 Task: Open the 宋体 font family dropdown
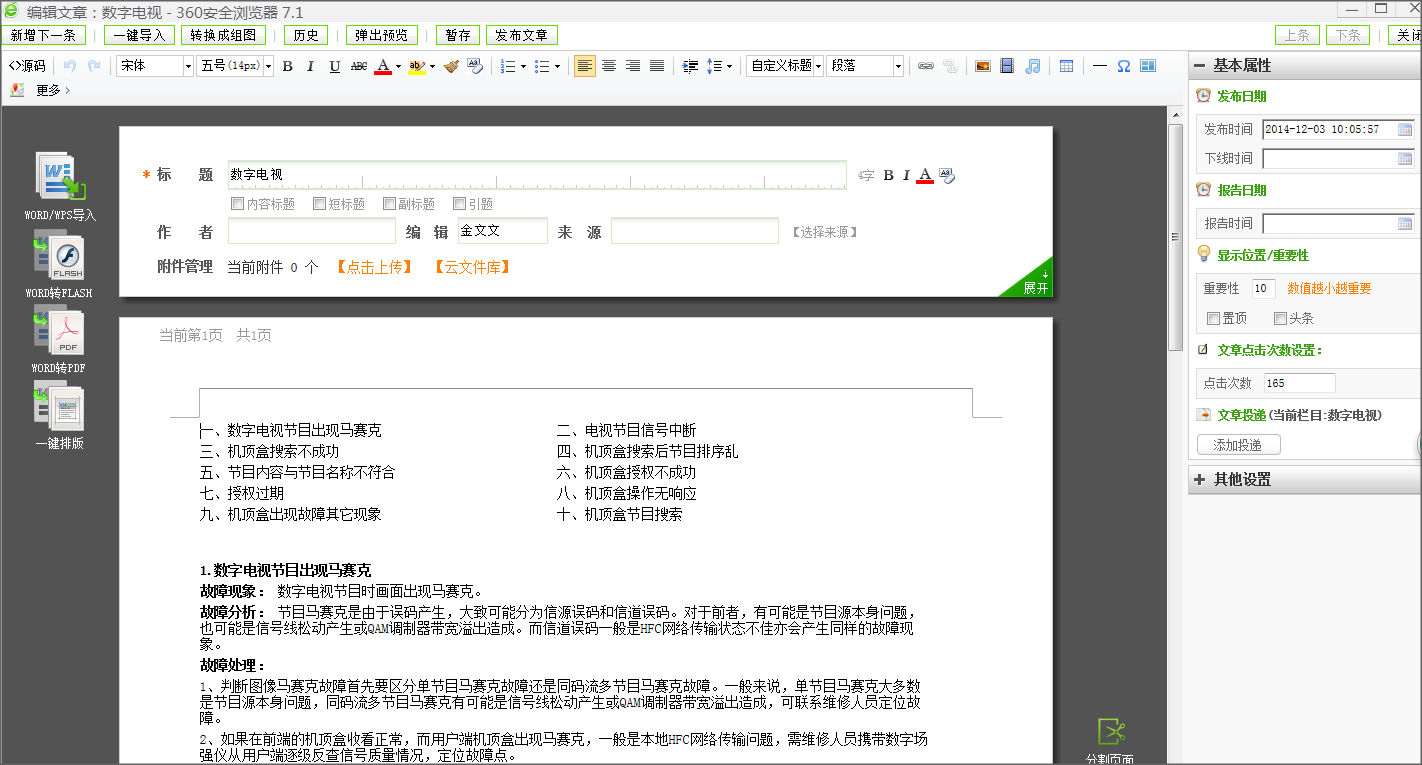click(x=155, y=66)
